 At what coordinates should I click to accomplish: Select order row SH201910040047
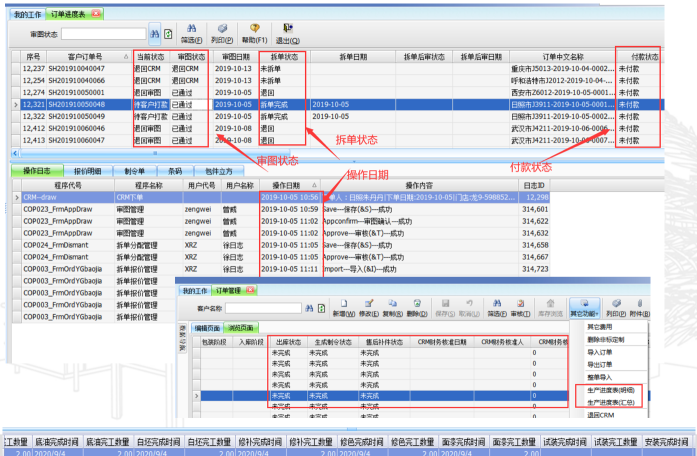click(338, 69)
